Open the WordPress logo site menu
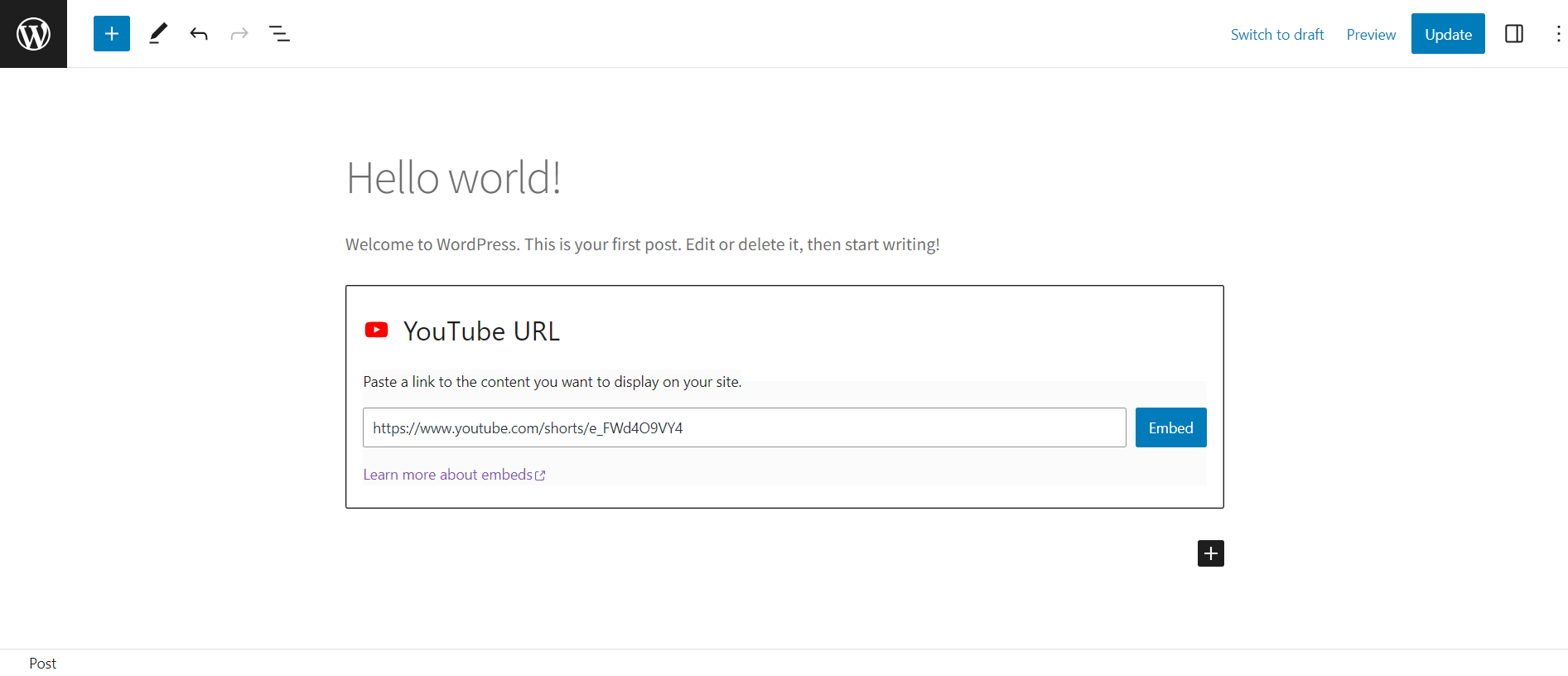This screenshot has height=676, width=1568. pos(33,34)
